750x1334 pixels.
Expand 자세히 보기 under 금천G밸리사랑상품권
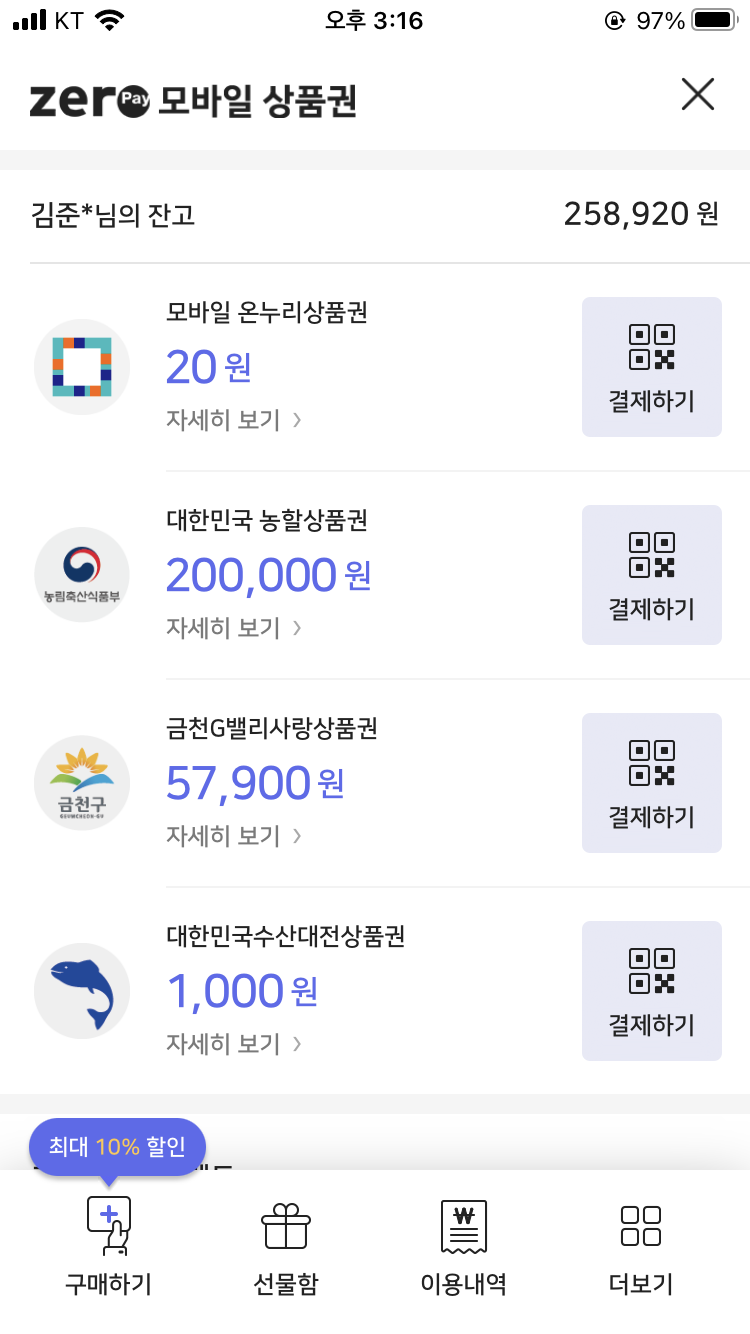[x=234, y=835]
